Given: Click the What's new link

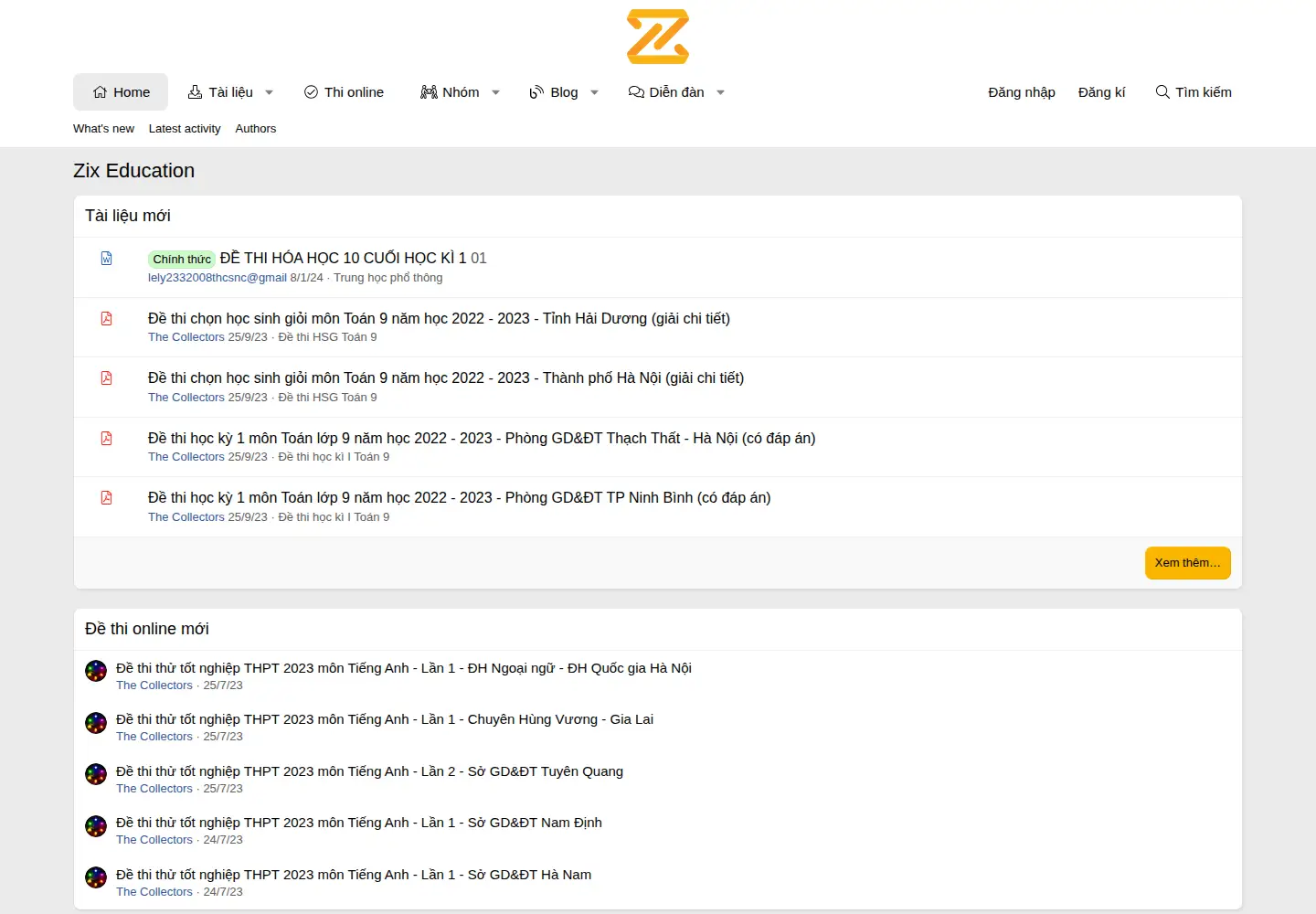Looking at the screenshot, I should pos(103,129).
